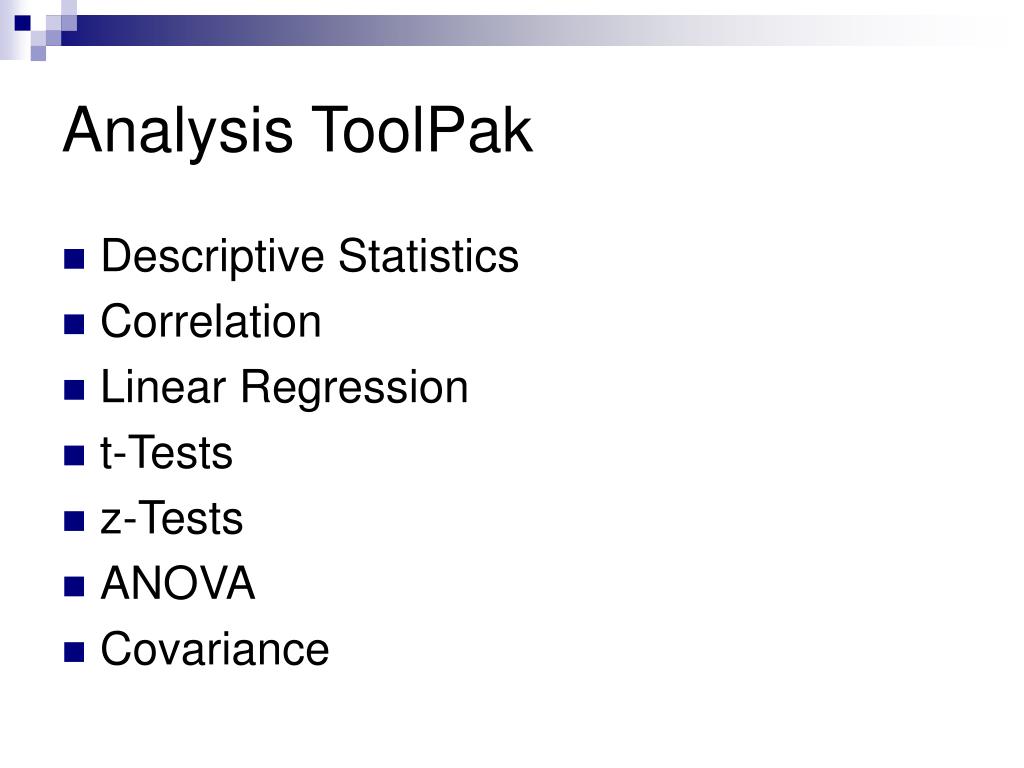
Task: Click the bullet marker next to Linear Regression
Action: 74,390
